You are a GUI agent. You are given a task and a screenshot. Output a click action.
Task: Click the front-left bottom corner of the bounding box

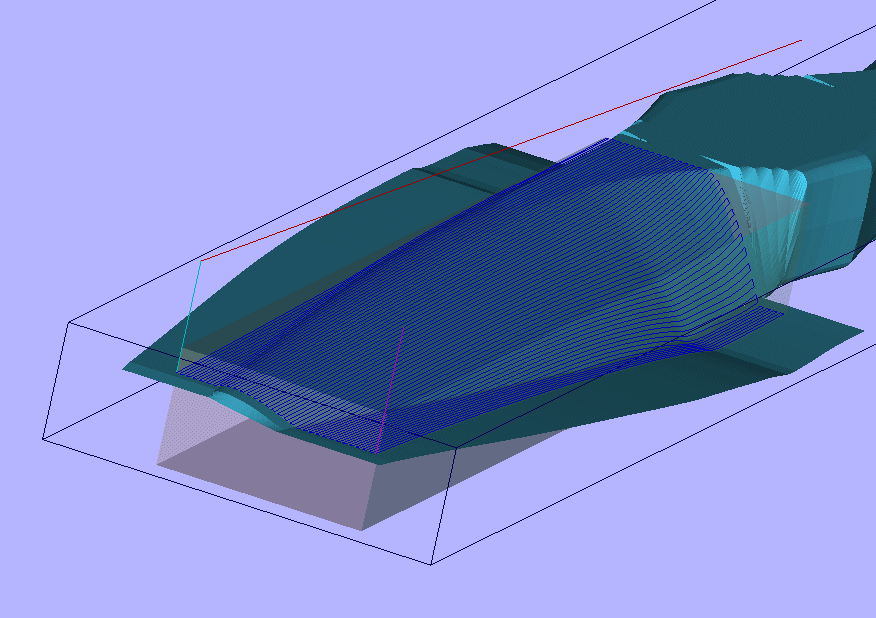coord(43,438)
